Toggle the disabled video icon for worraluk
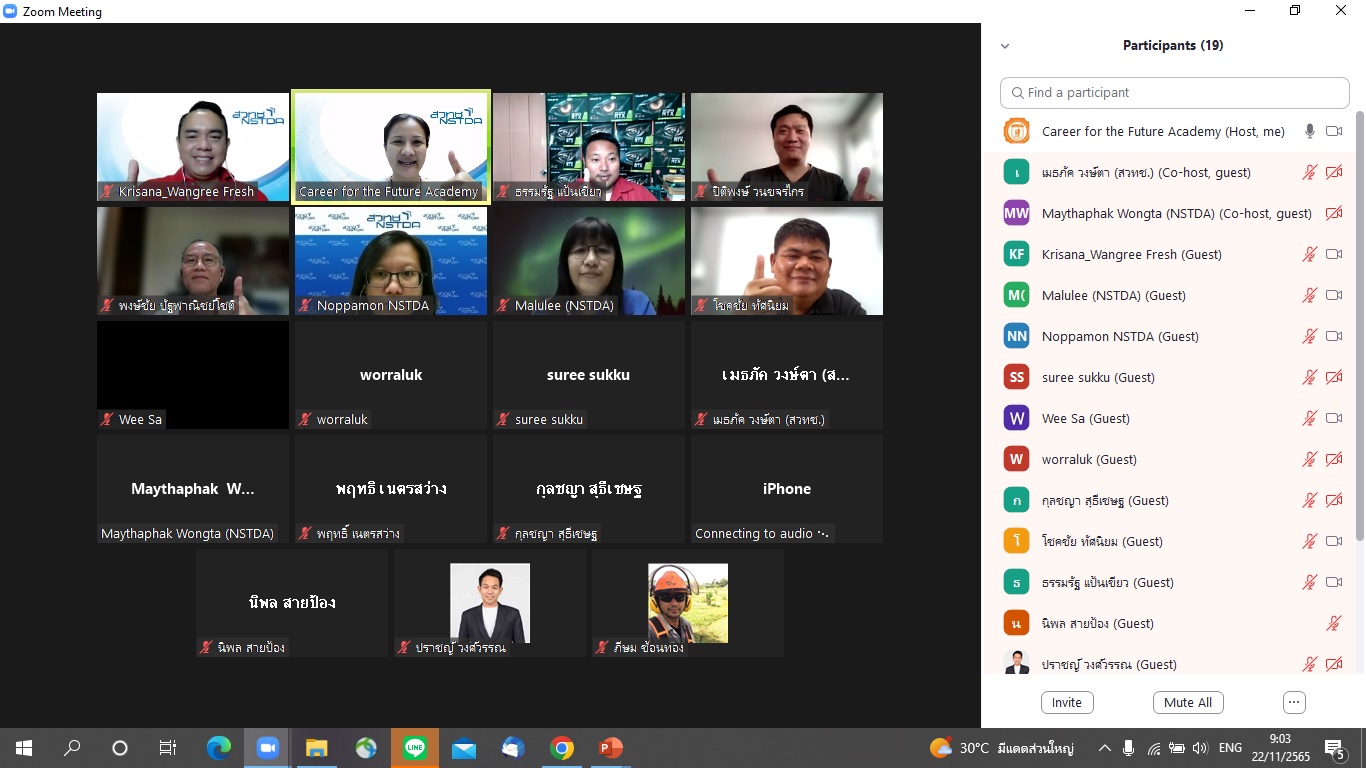 tap(1333, 459)
